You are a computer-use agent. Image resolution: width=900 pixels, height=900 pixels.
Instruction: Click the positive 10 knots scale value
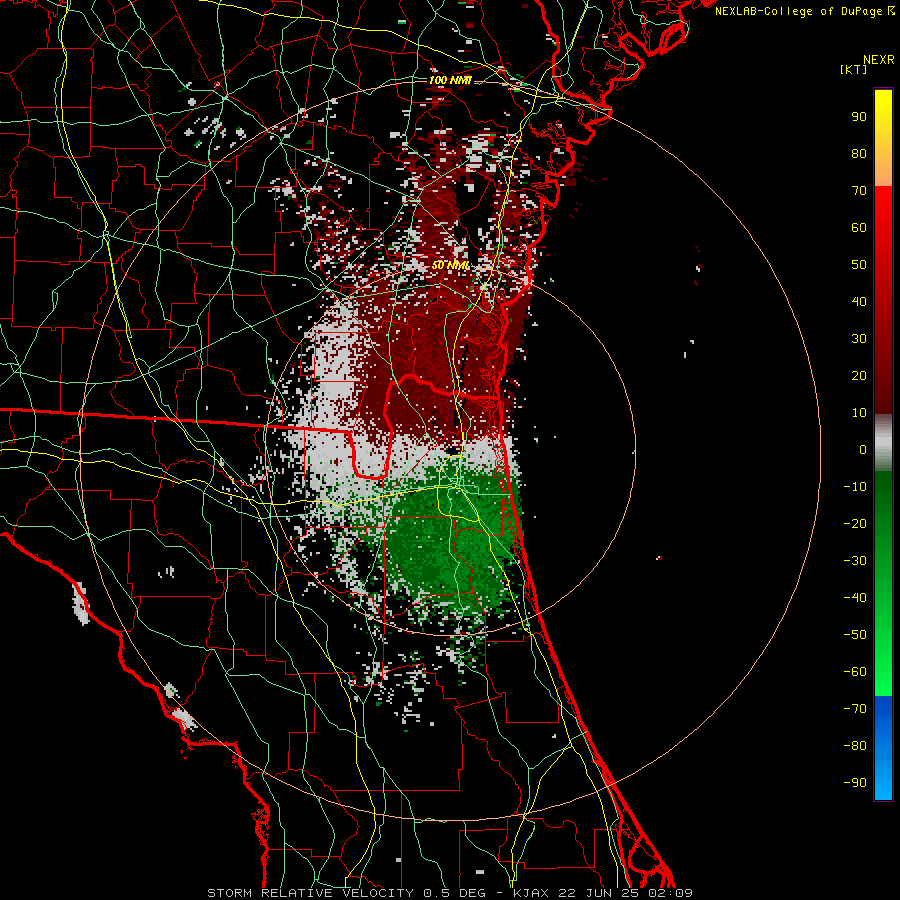coord(859,413)
